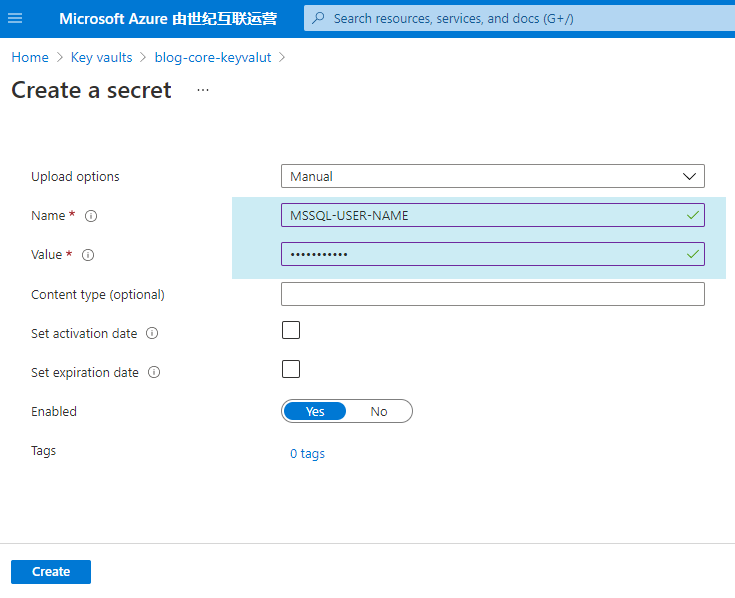
Task: Show info tooltip for Value
Action: pyautogui.click(x=88, y=255)
